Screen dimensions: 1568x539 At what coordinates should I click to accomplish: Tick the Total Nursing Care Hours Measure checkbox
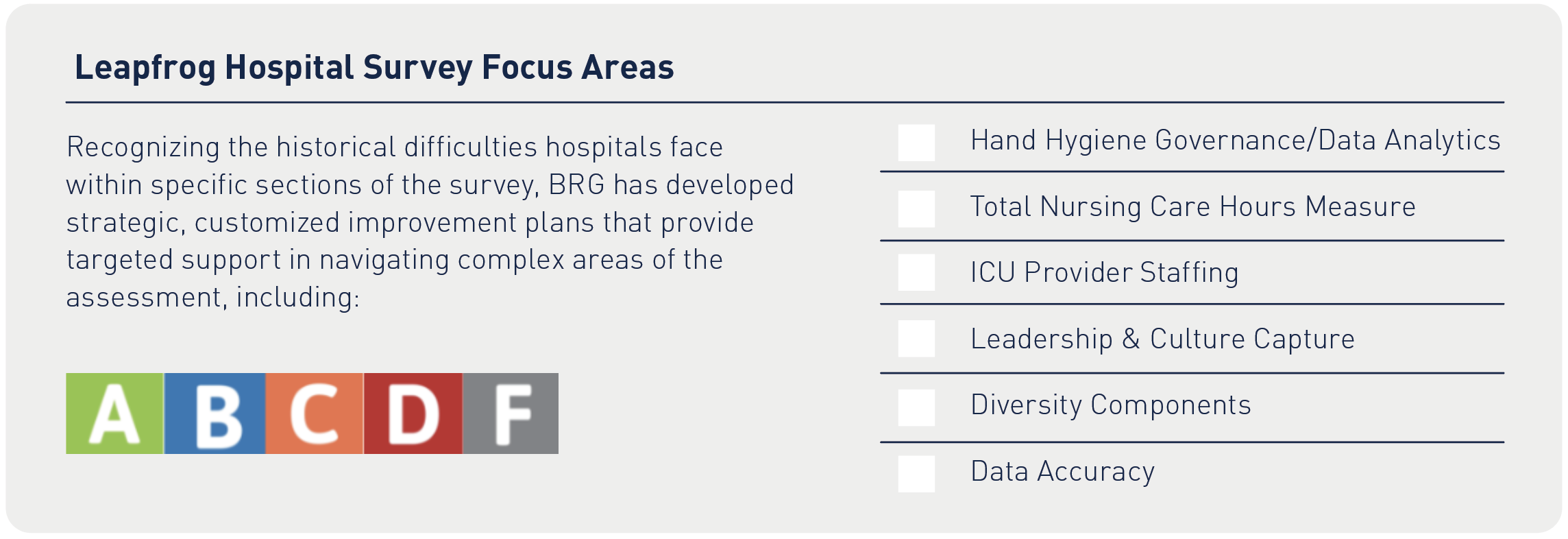[916, 208]
